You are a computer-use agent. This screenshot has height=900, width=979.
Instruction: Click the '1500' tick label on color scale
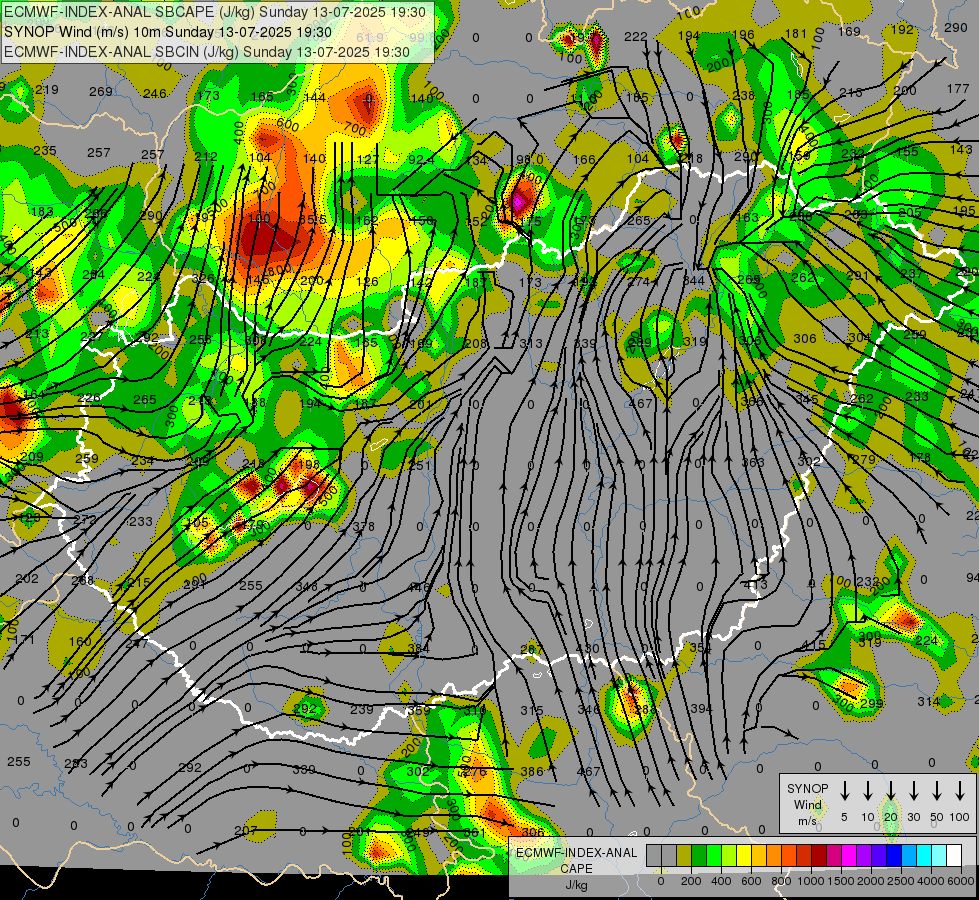pyautogui.click(x=840, y=881)
